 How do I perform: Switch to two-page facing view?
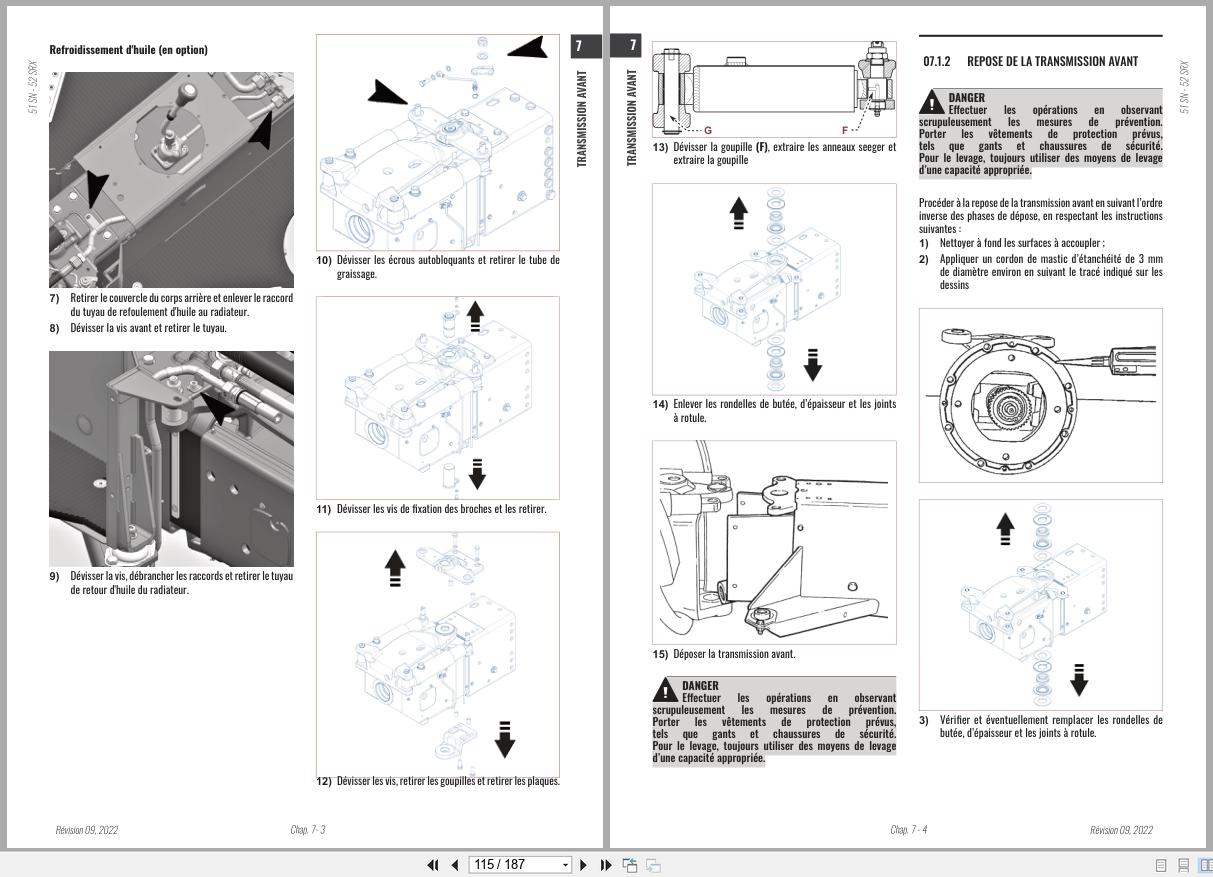click(1205, 866)
